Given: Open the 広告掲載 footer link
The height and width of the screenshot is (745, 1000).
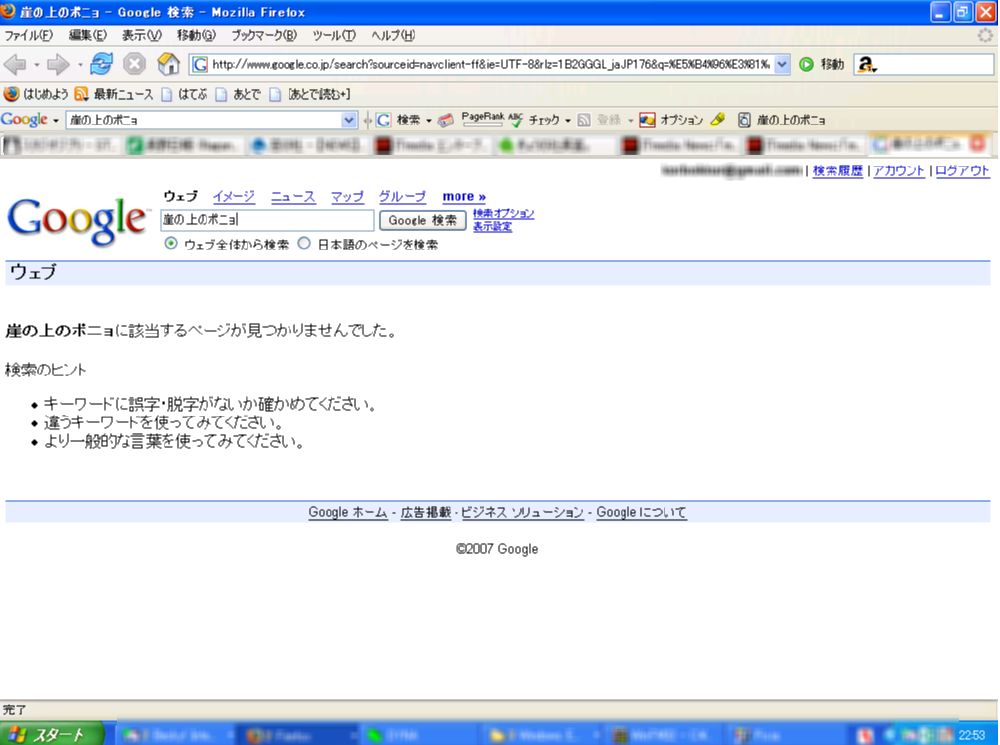Looking at the screenshot, I should tap(425, 512).
